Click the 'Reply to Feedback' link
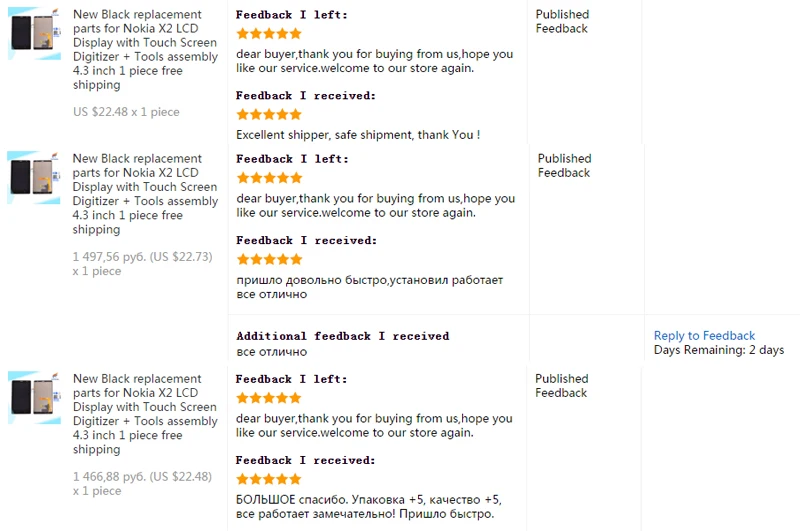This screenshot has height=531, width=800. (704, 336)
